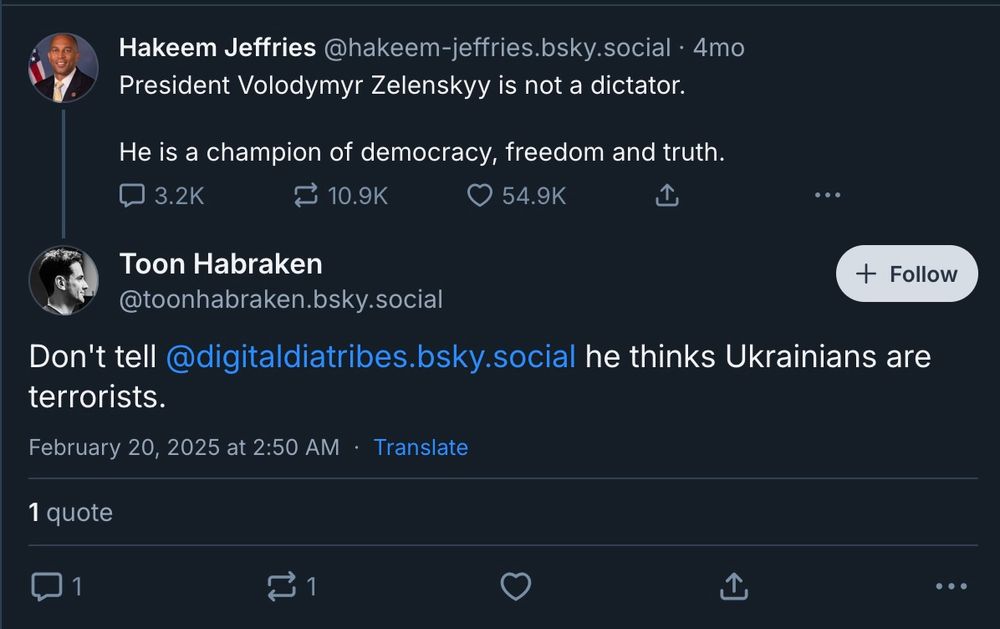The width and height of the screenshot is (1000, 629).
Task: Translate Toon Habraken's post
Action: 420,447
